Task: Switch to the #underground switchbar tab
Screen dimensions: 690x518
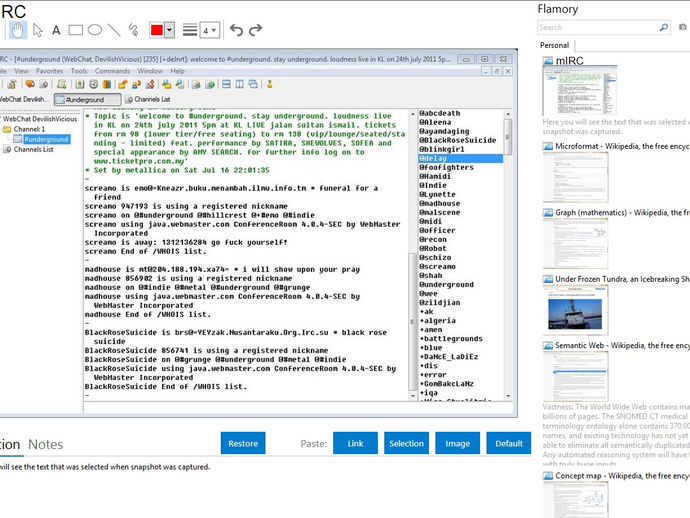Action: coord(87,99)
